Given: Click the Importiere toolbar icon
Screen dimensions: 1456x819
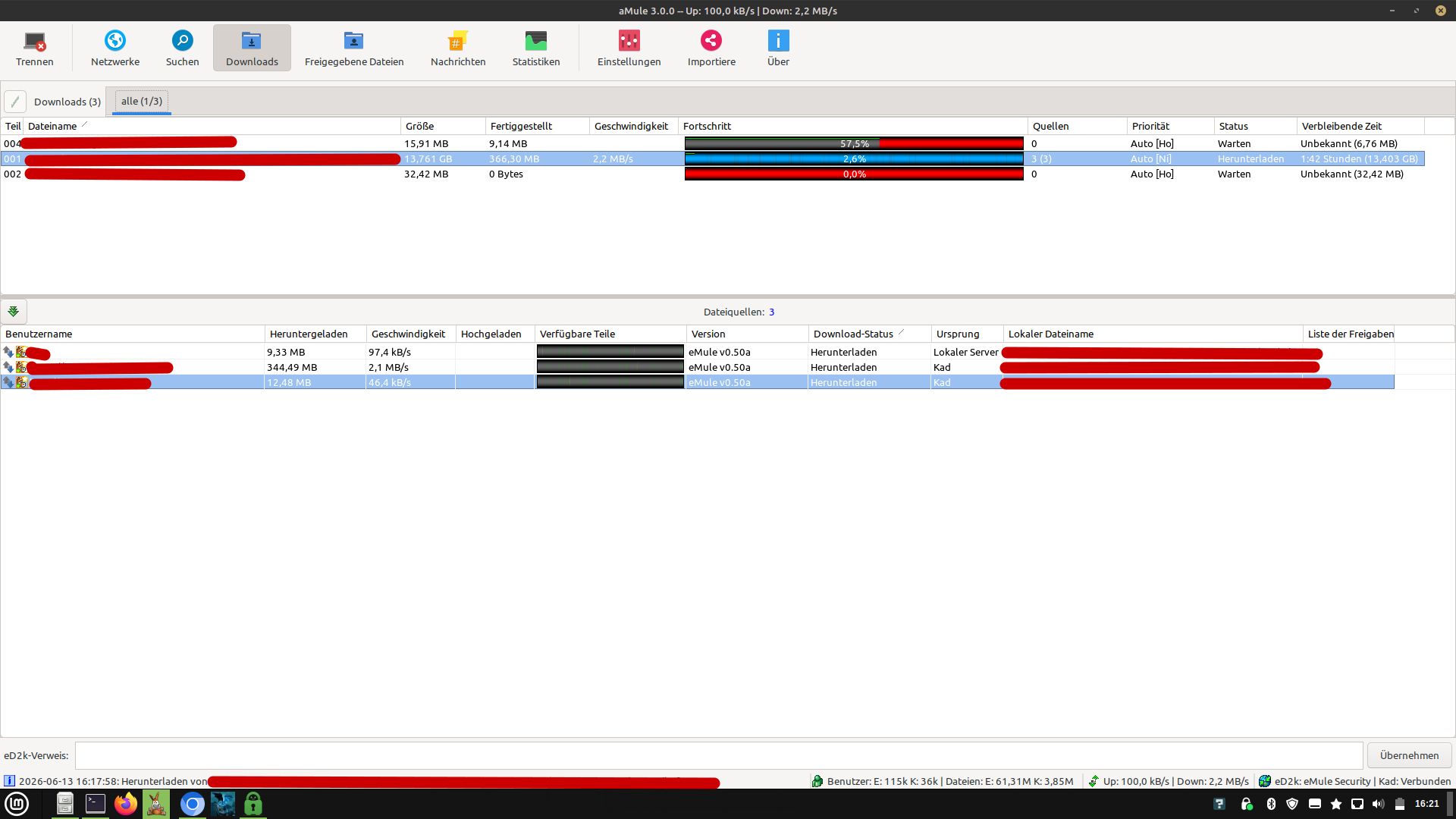Looking at the screenshot, I should [711, 48].
